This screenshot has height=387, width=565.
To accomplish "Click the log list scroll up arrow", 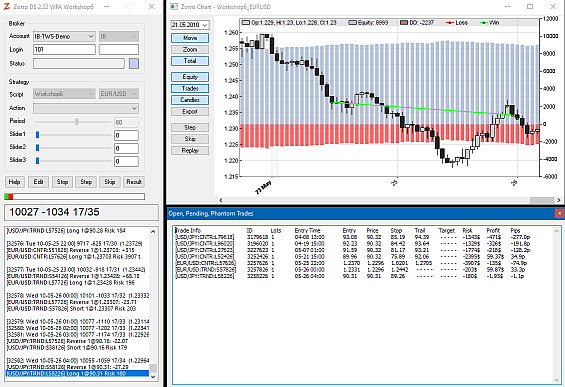I will [153, 231].
